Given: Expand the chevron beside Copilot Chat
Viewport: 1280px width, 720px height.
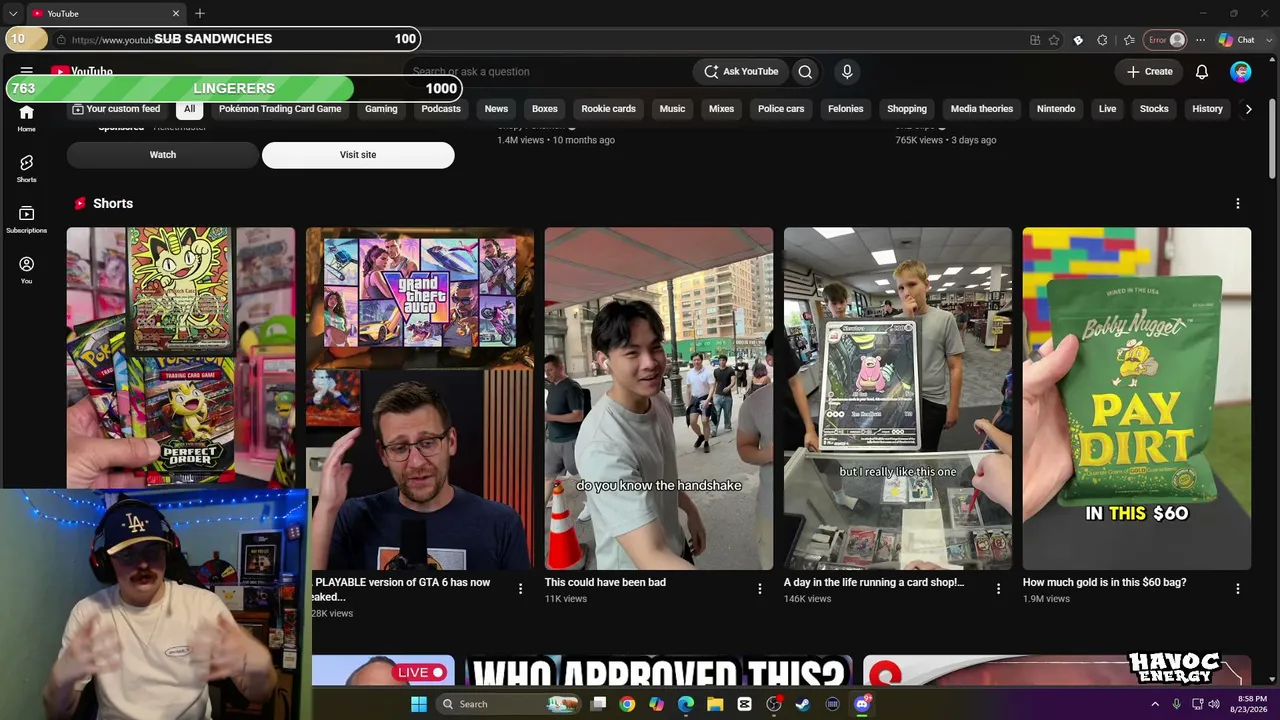Looking at the screenshot, I should point(1267,40).
